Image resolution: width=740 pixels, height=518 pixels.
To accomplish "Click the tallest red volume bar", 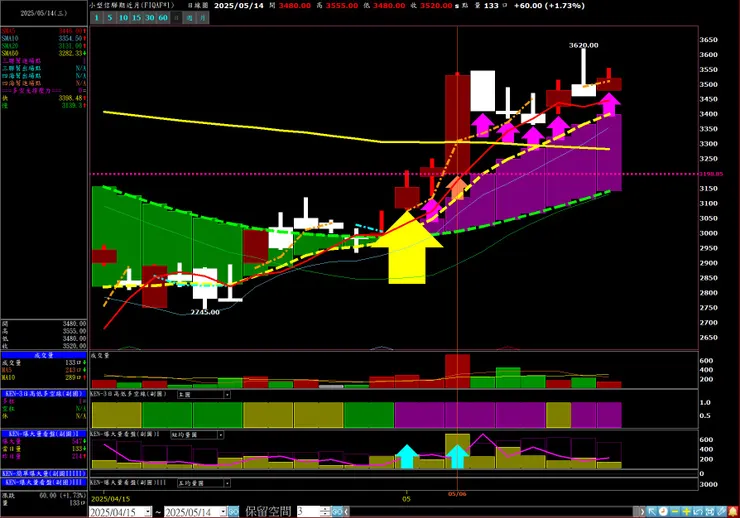I will [x=457, y=371].
